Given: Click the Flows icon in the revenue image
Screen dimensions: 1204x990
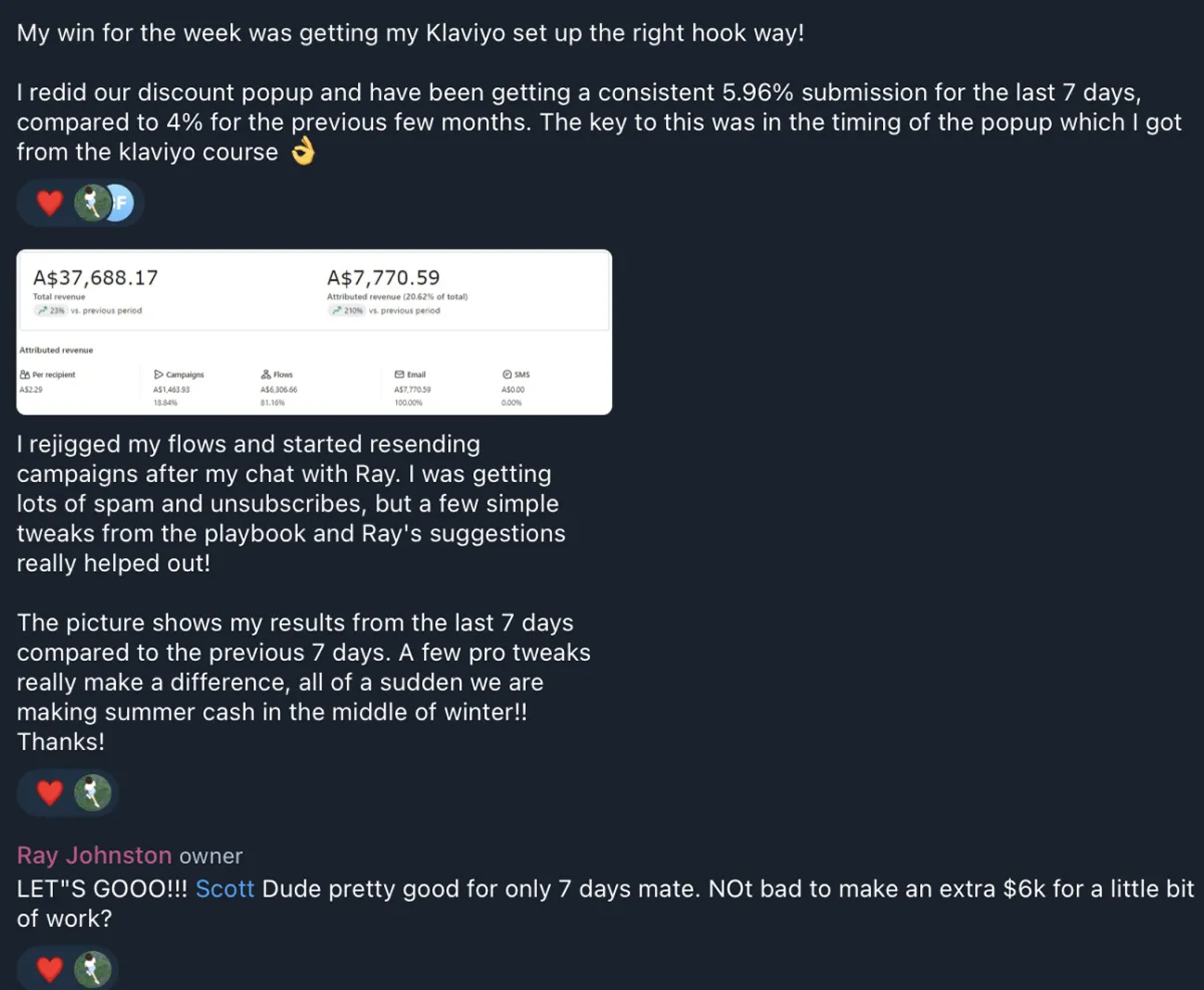Looking at the screenshot, I should pyautogui.click(x=266, y=375).
